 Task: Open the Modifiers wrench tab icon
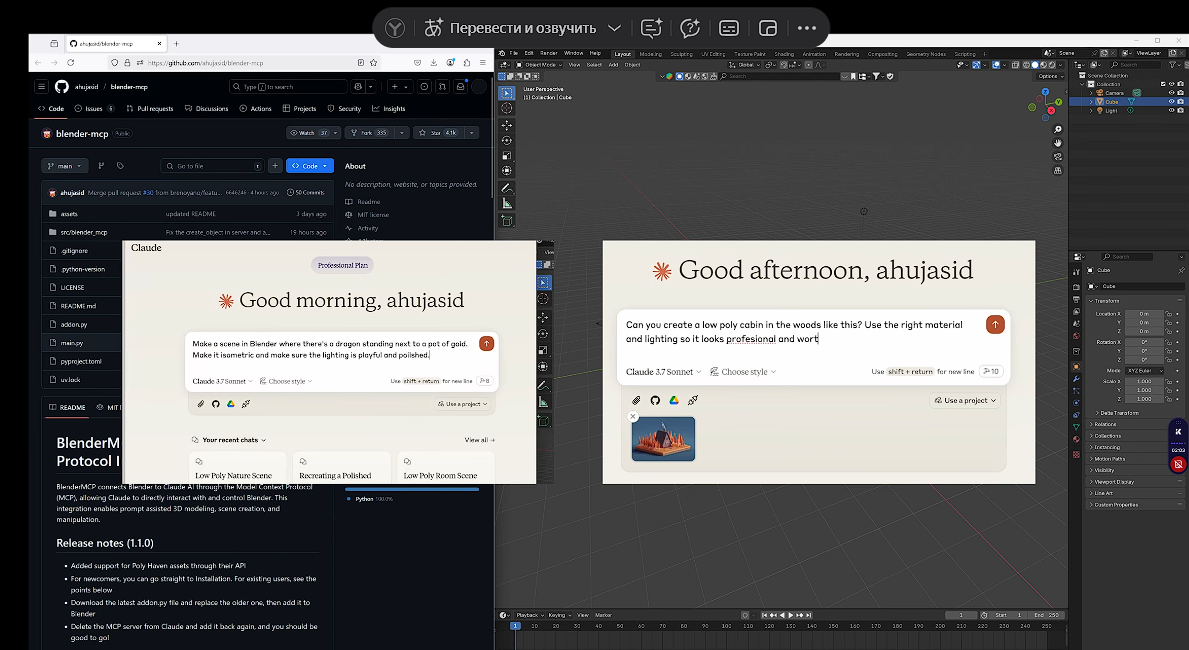[1076, 378]
